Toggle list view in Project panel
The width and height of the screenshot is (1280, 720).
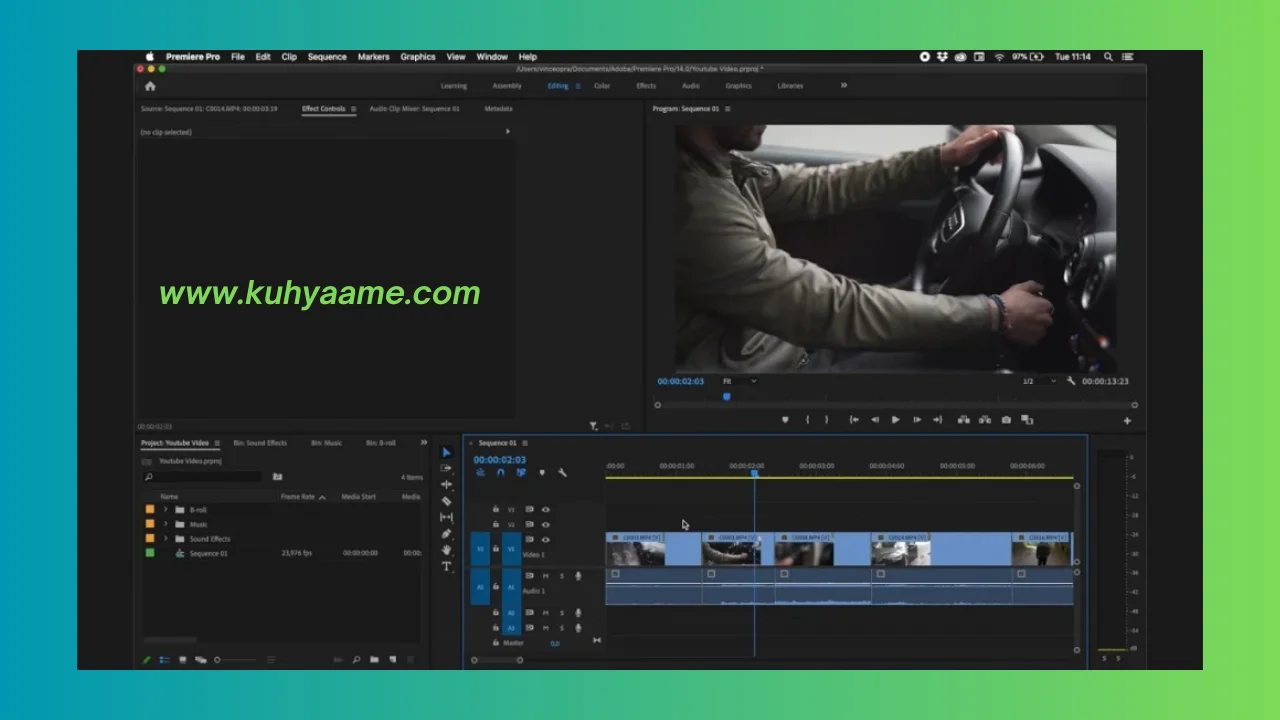coord(165,660)
